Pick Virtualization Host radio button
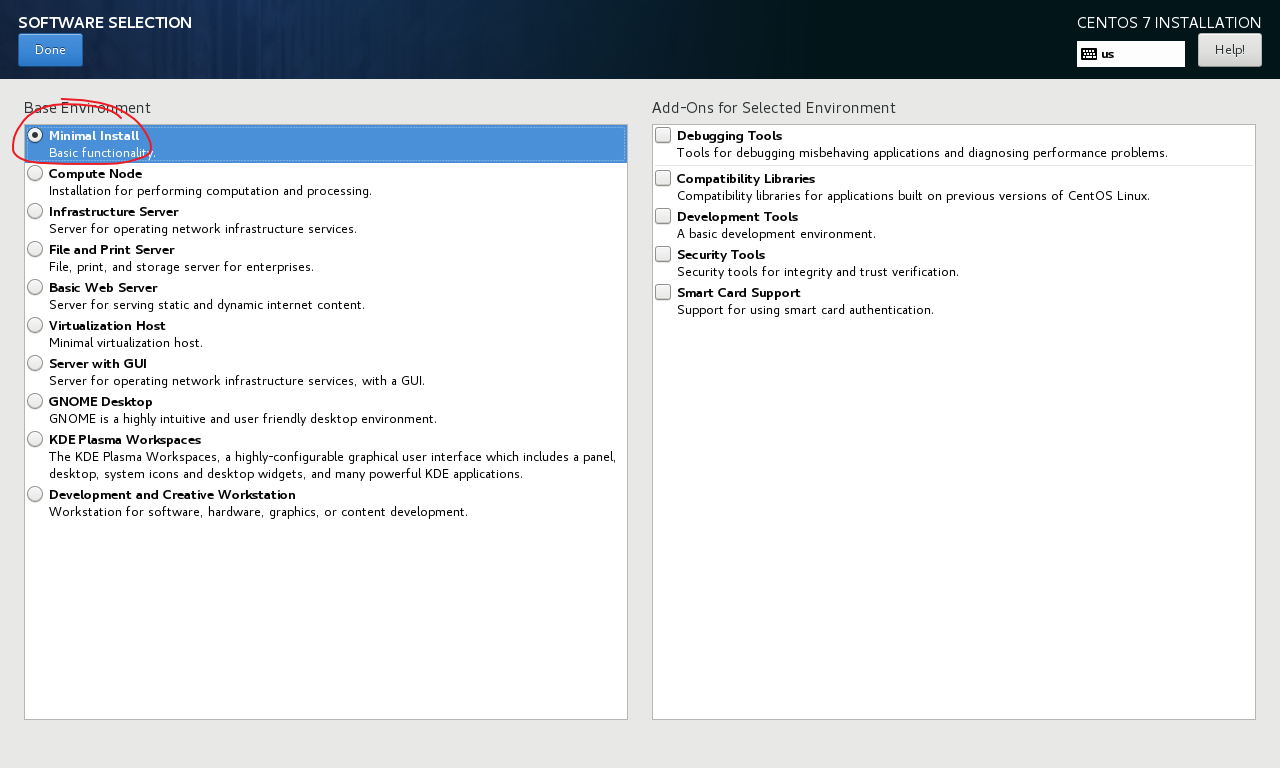The image size is (1280, 768). tap(35, 325)
